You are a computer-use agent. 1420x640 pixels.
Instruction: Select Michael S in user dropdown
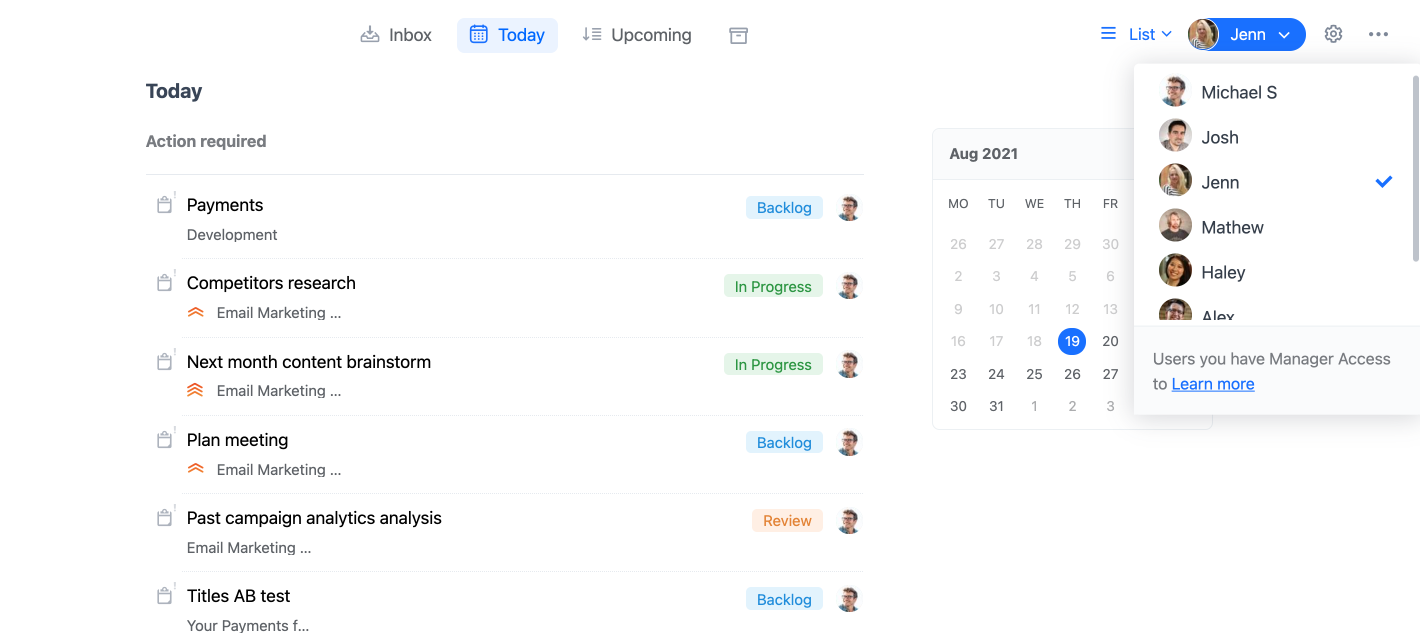coord(1238,92)
